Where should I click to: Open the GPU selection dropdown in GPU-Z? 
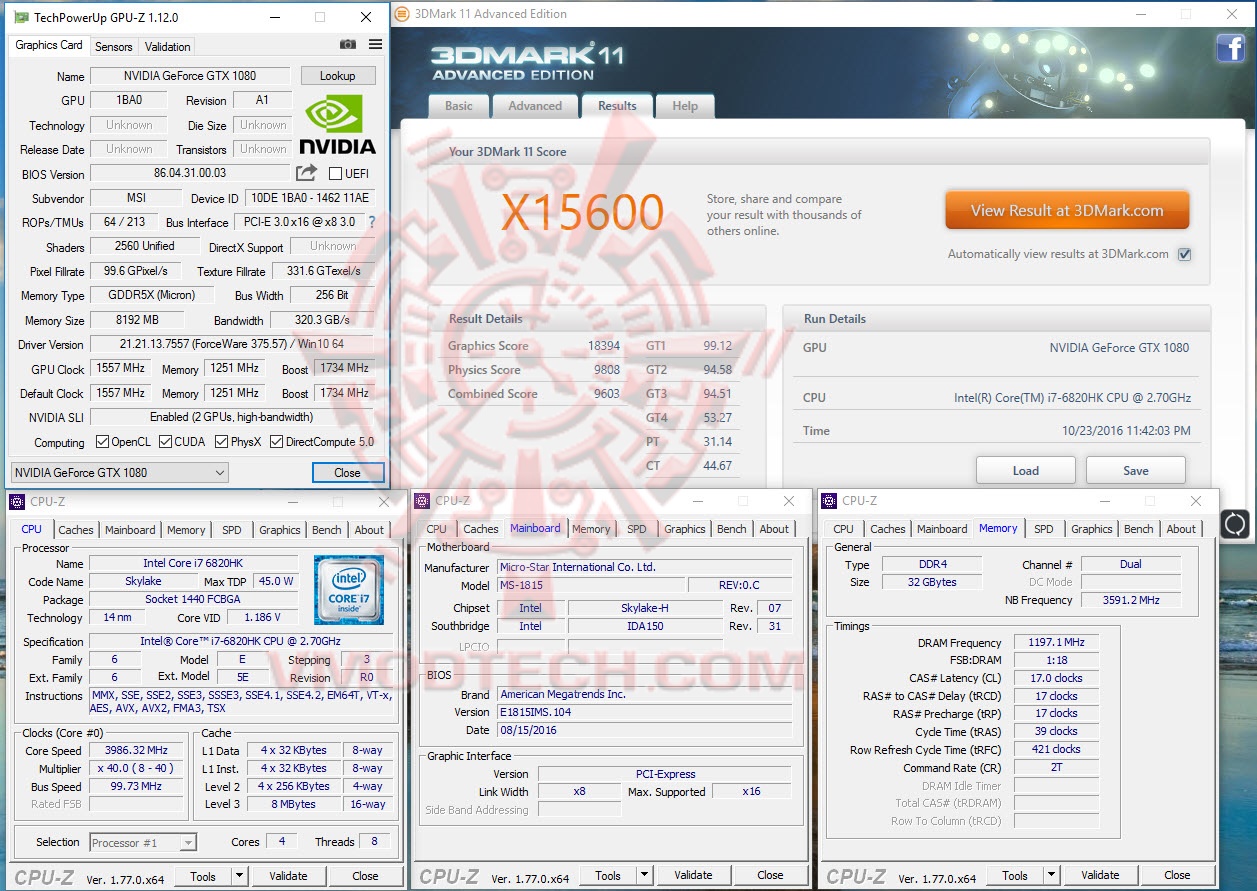pos(119,473)
